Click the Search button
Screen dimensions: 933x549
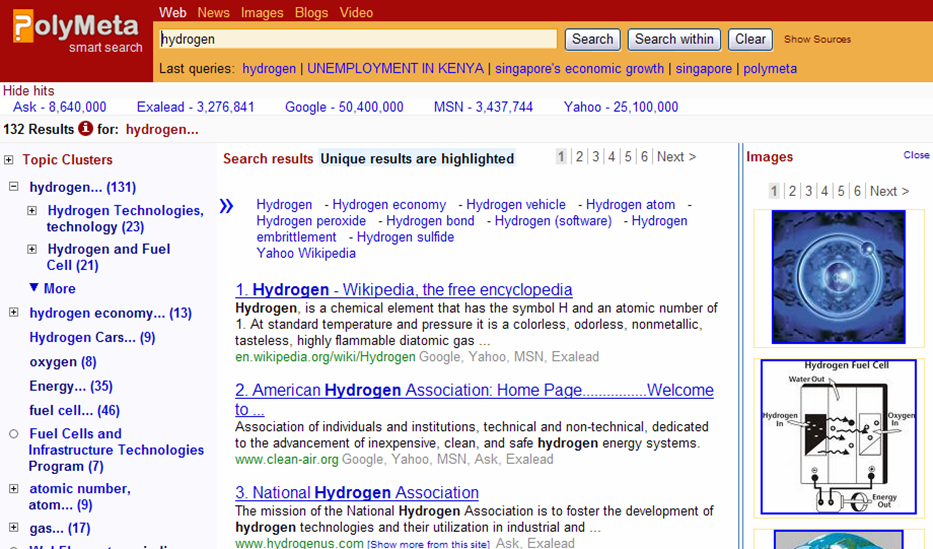point(593,39)
